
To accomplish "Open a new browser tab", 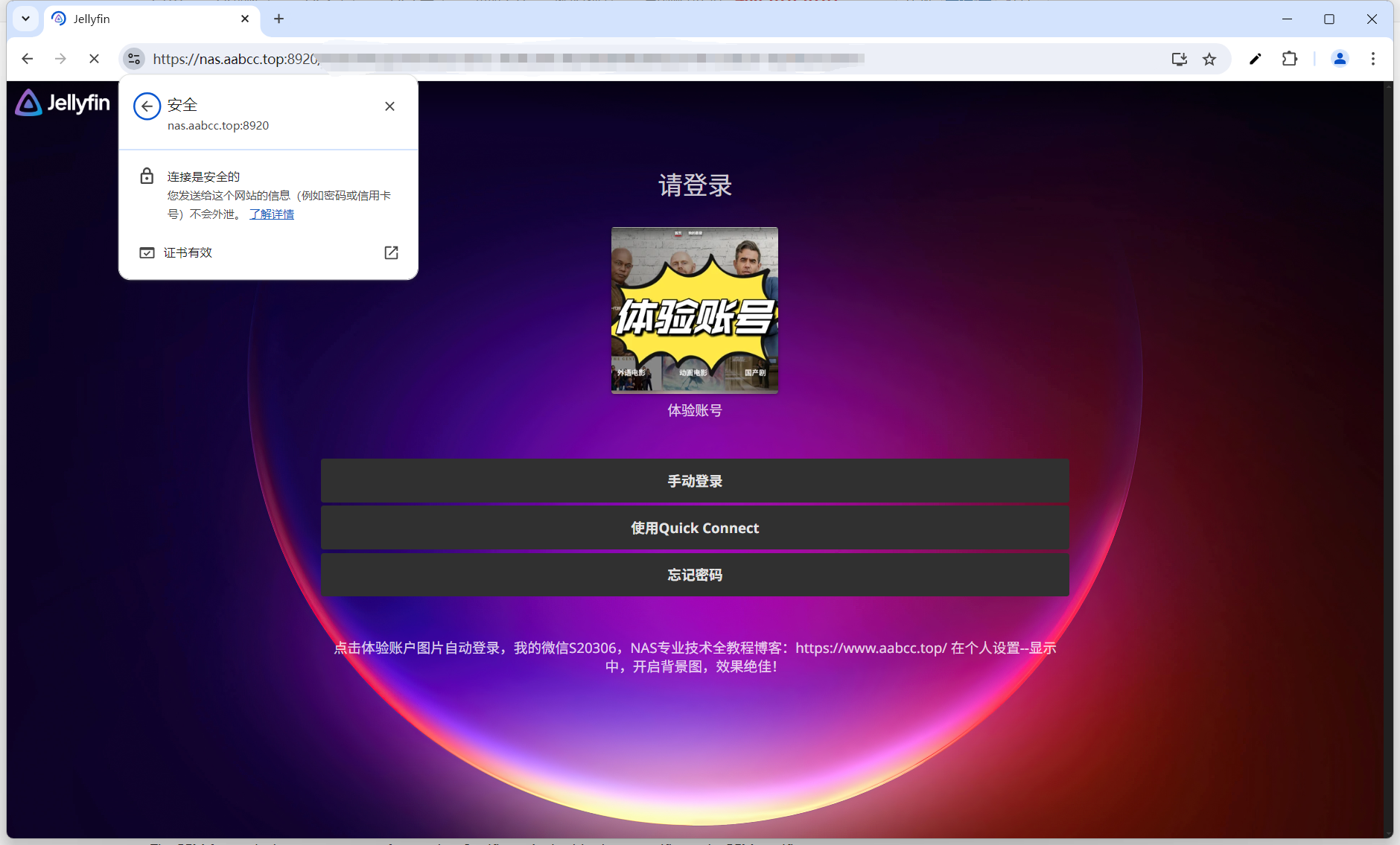I will point(279,19).
